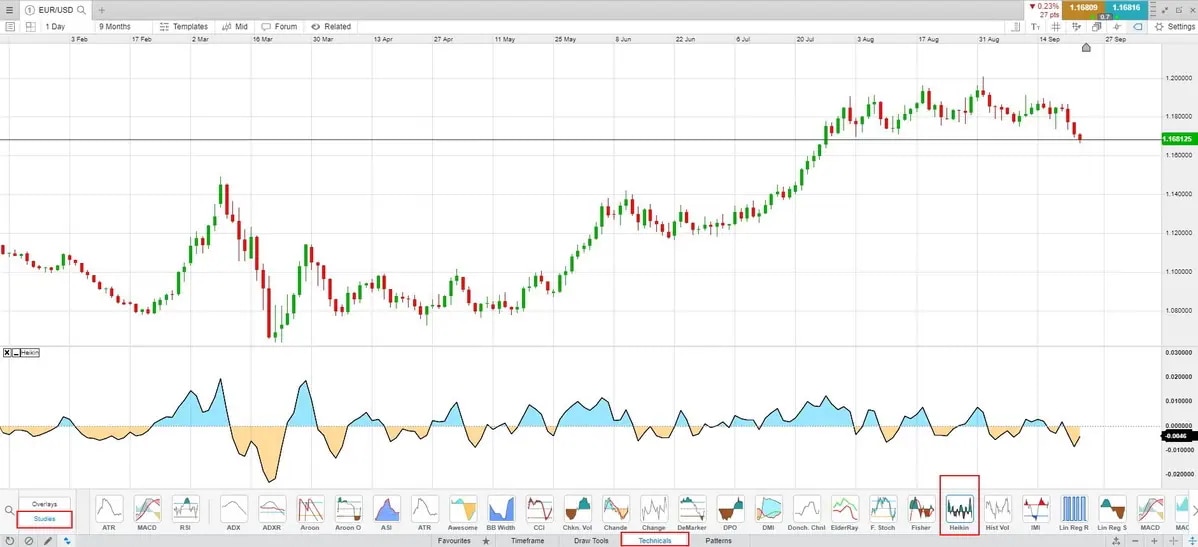Click the pencil draw icon in bottom bar
The width and height of the screenshot is (1198, 547).
pos(47,541)
